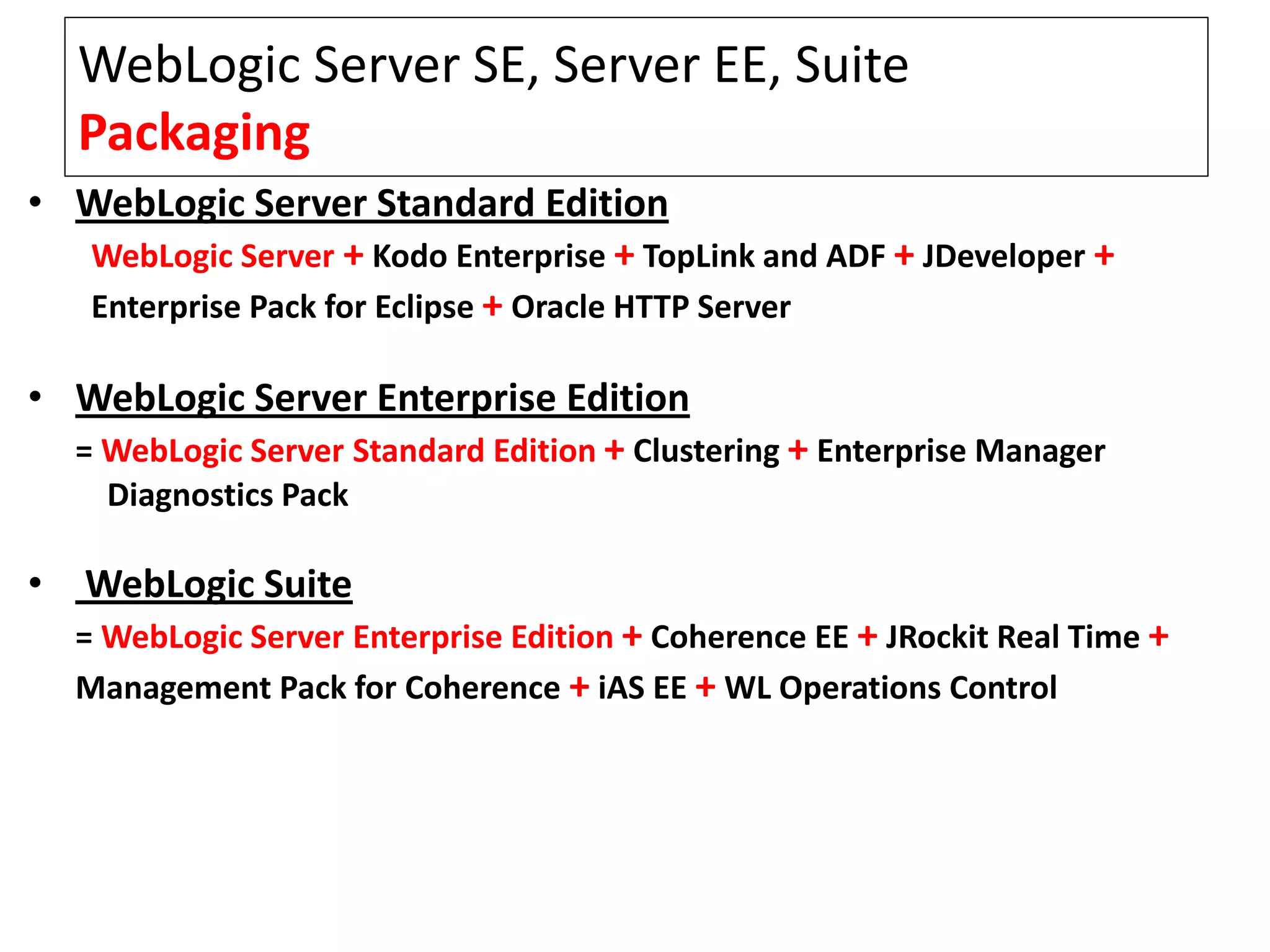
Task: Click "TopLink and ADF" text
Action: 764,256
